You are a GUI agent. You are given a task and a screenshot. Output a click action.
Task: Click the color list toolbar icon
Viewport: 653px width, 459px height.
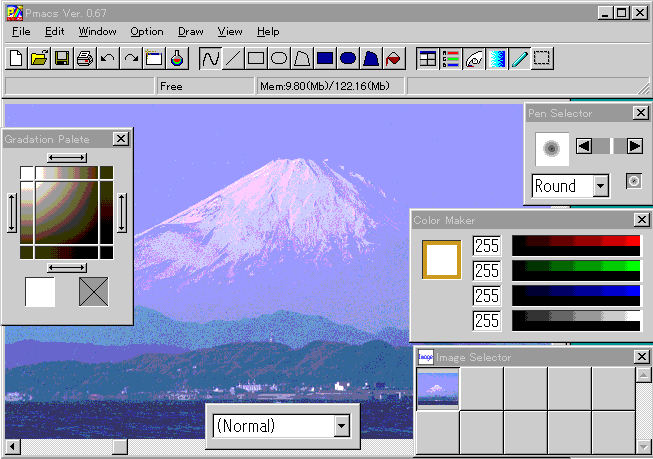click(x=450, y=58)
